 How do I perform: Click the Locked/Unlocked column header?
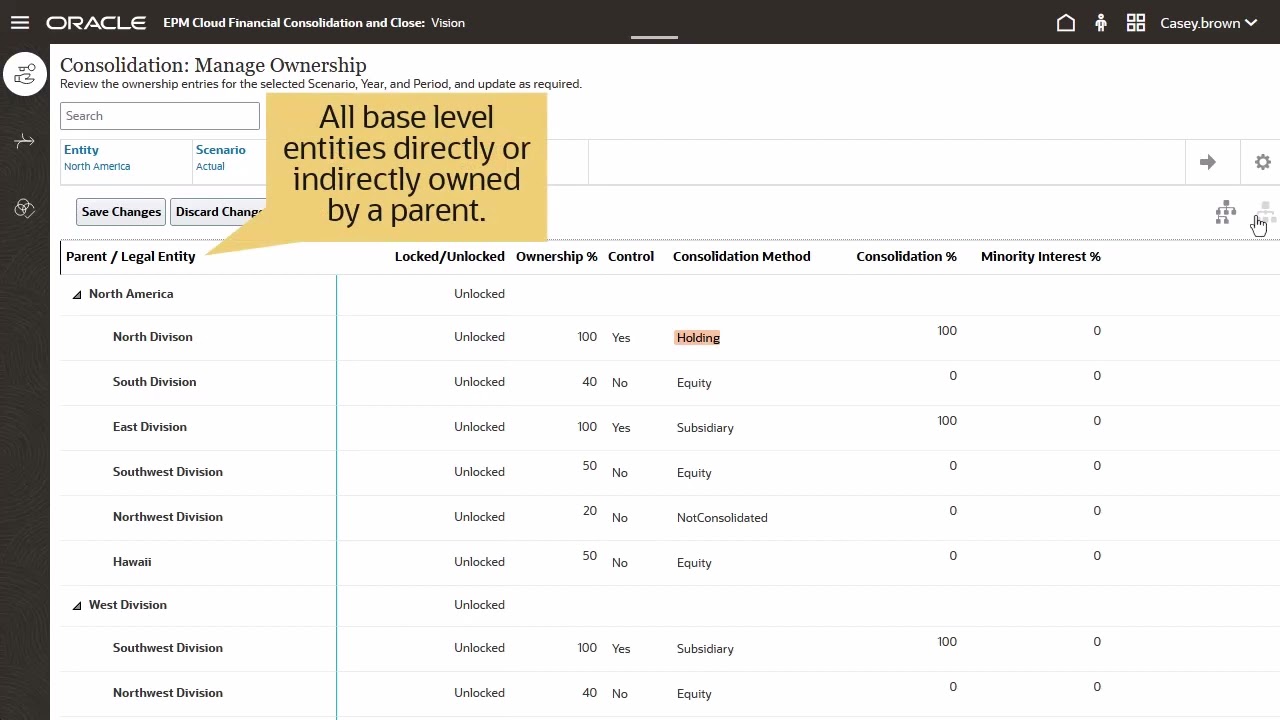pyautogui.click(x=449, y=256)
